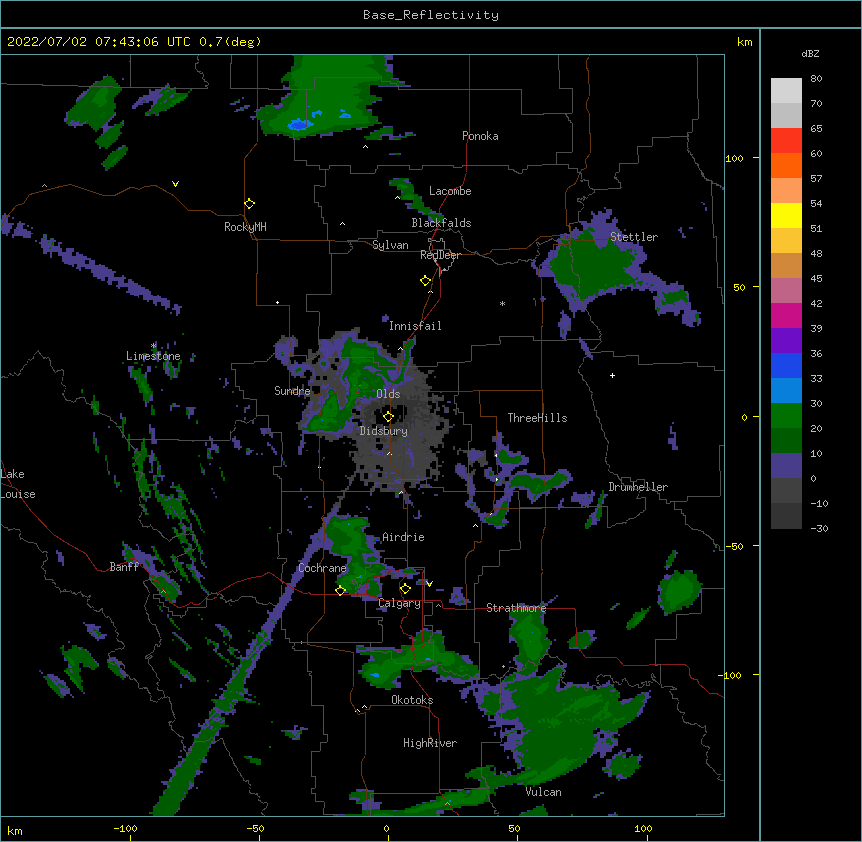Click the Calgary city label
The width and height of the screenshot is (862, 842).
click(x=399, y=603)
